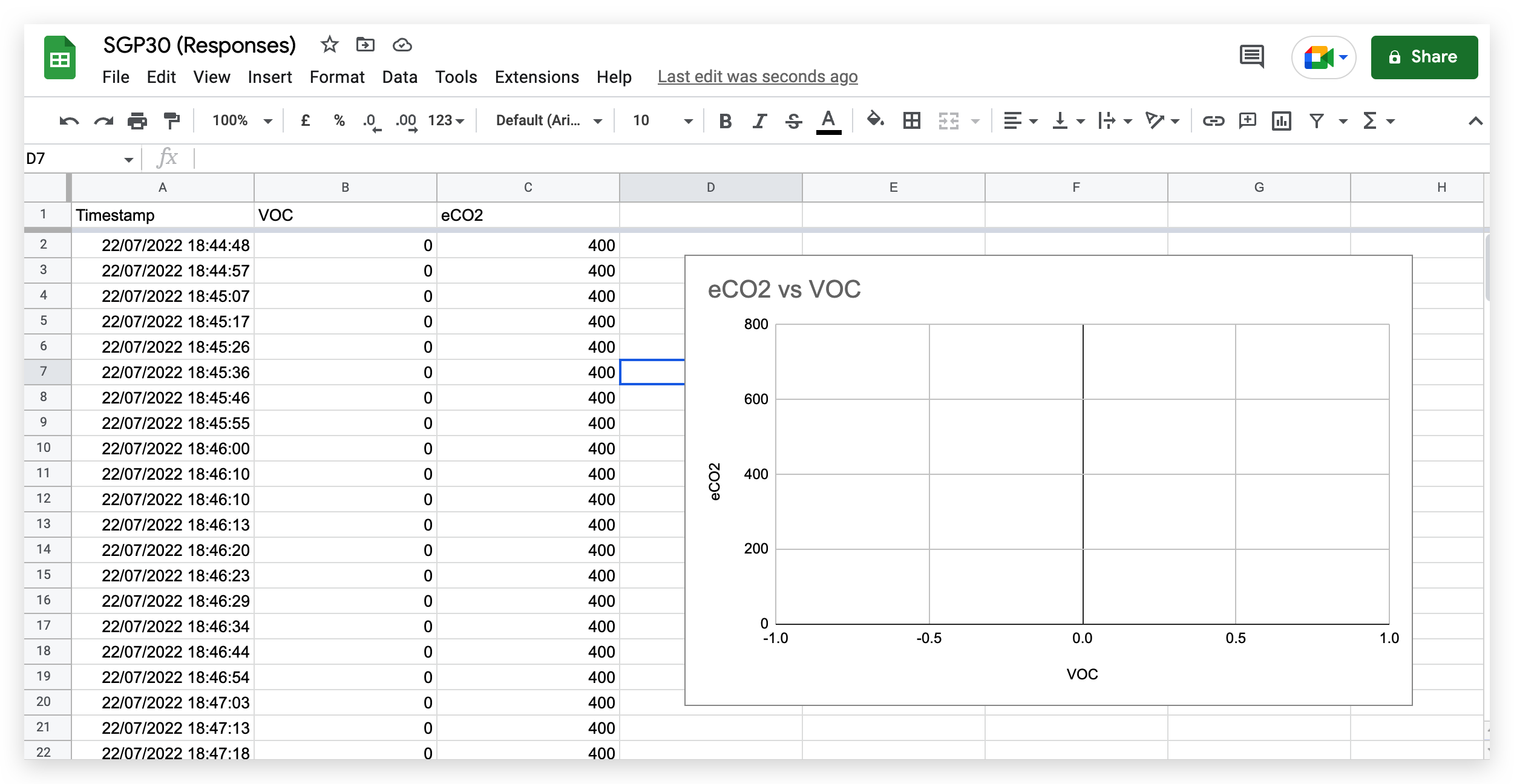Open the Extensions menu
Image resolution: width=1514 pixels, height=784 pixels.
pyautogui.click(x=537, y=77)
